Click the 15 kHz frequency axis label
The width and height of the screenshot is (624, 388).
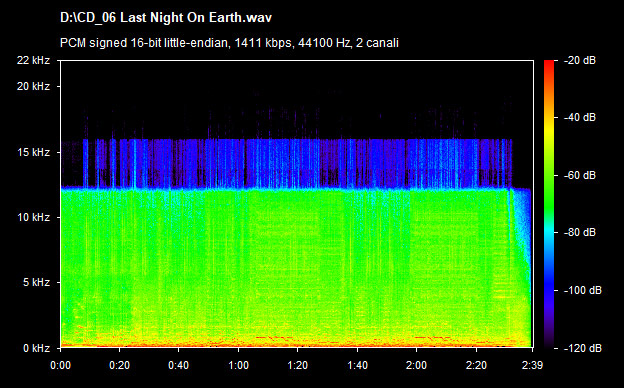click(x=33, y=152)
